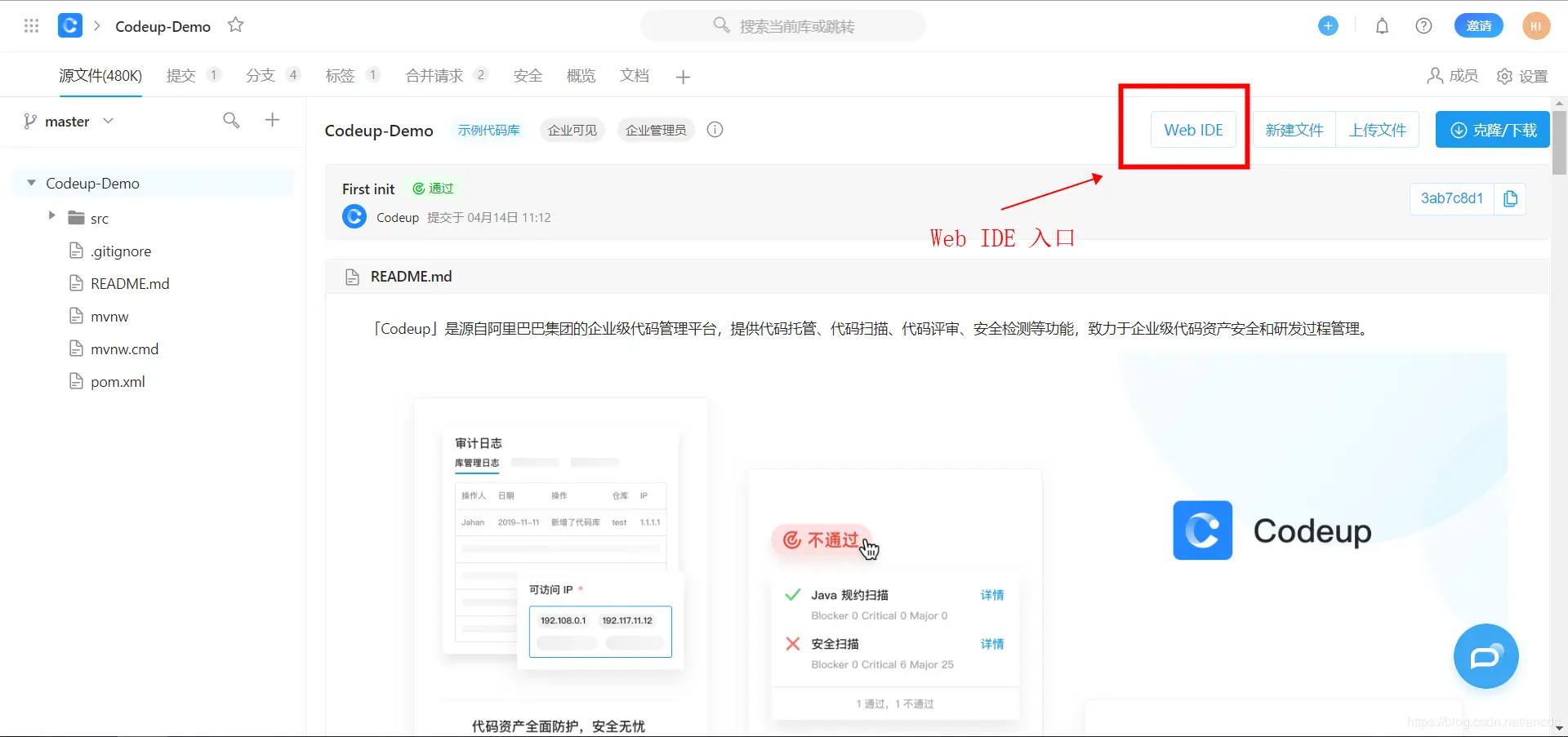The image size is (1568, 737).
Task: Star the Codeup-Demo repository
Action: pyautogui.click(x=235, y=25)
